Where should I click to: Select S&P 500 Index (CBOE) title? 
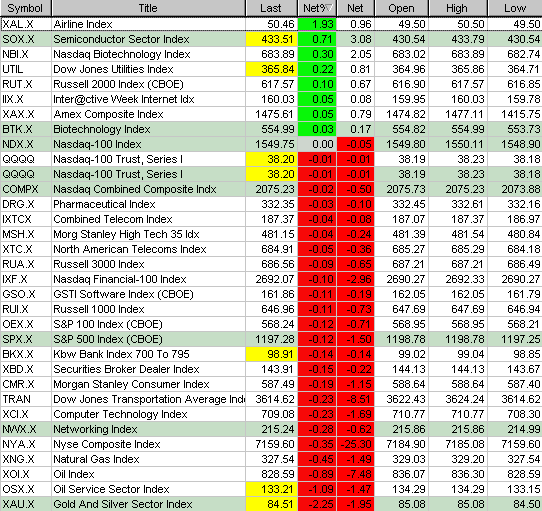pyautogui.click(x=108, y=339)
